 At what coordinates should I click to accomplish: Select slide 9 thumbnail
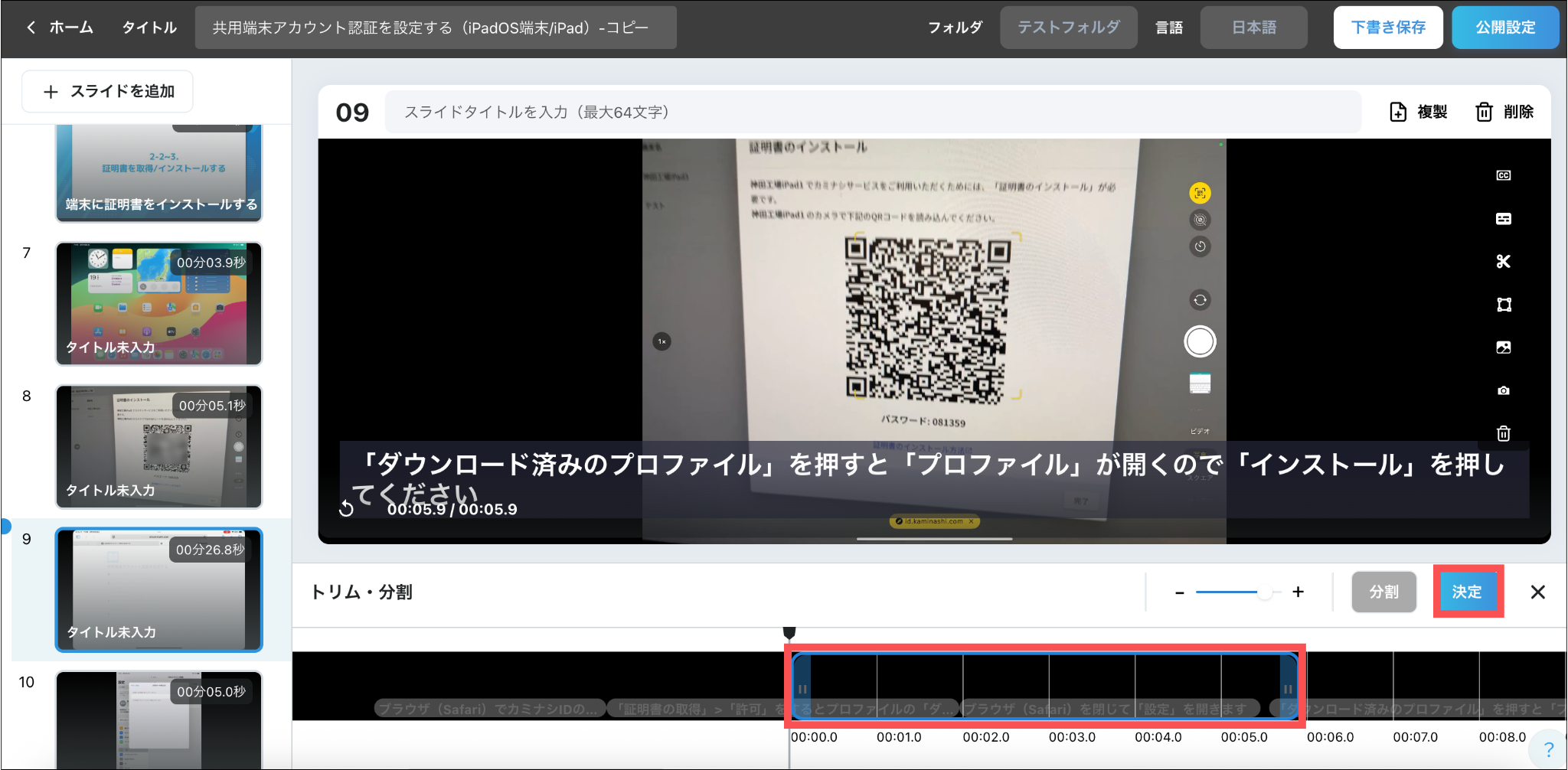[159, 590]
